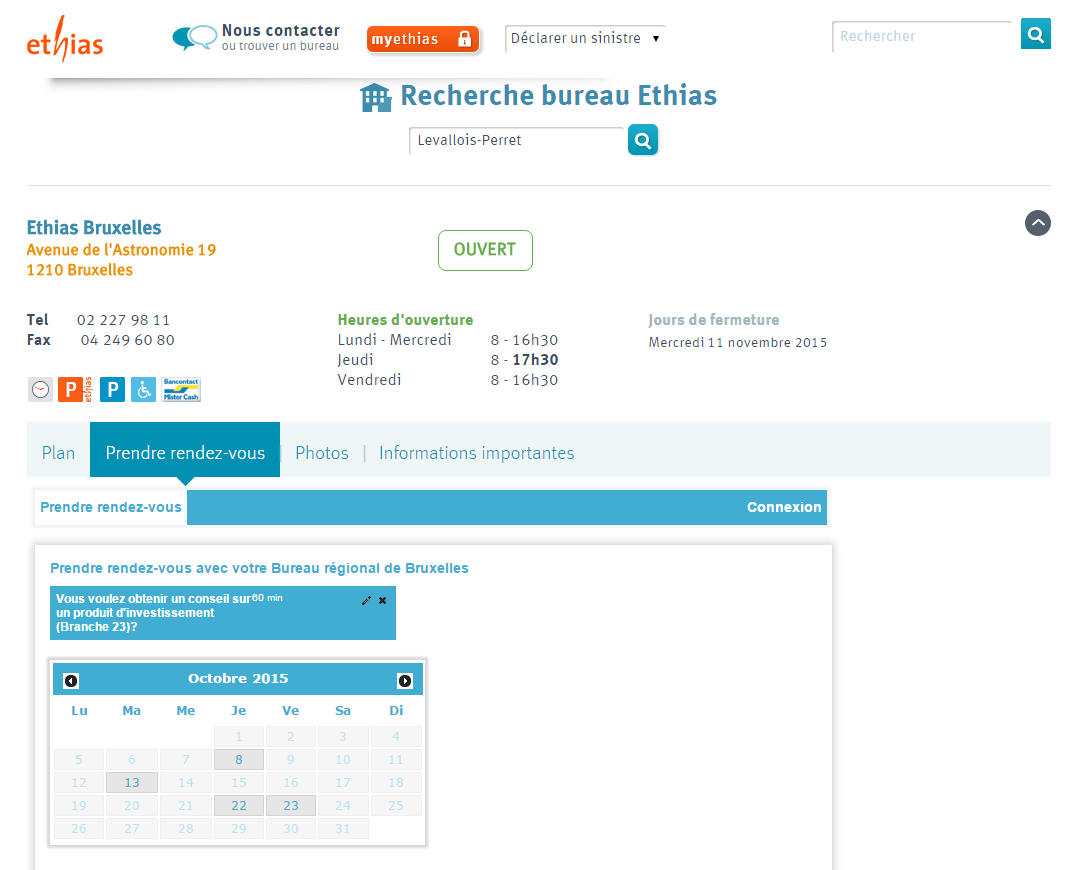1083x870 pixels.
Task: Click Nous contacter link
Action: (280, 31)
